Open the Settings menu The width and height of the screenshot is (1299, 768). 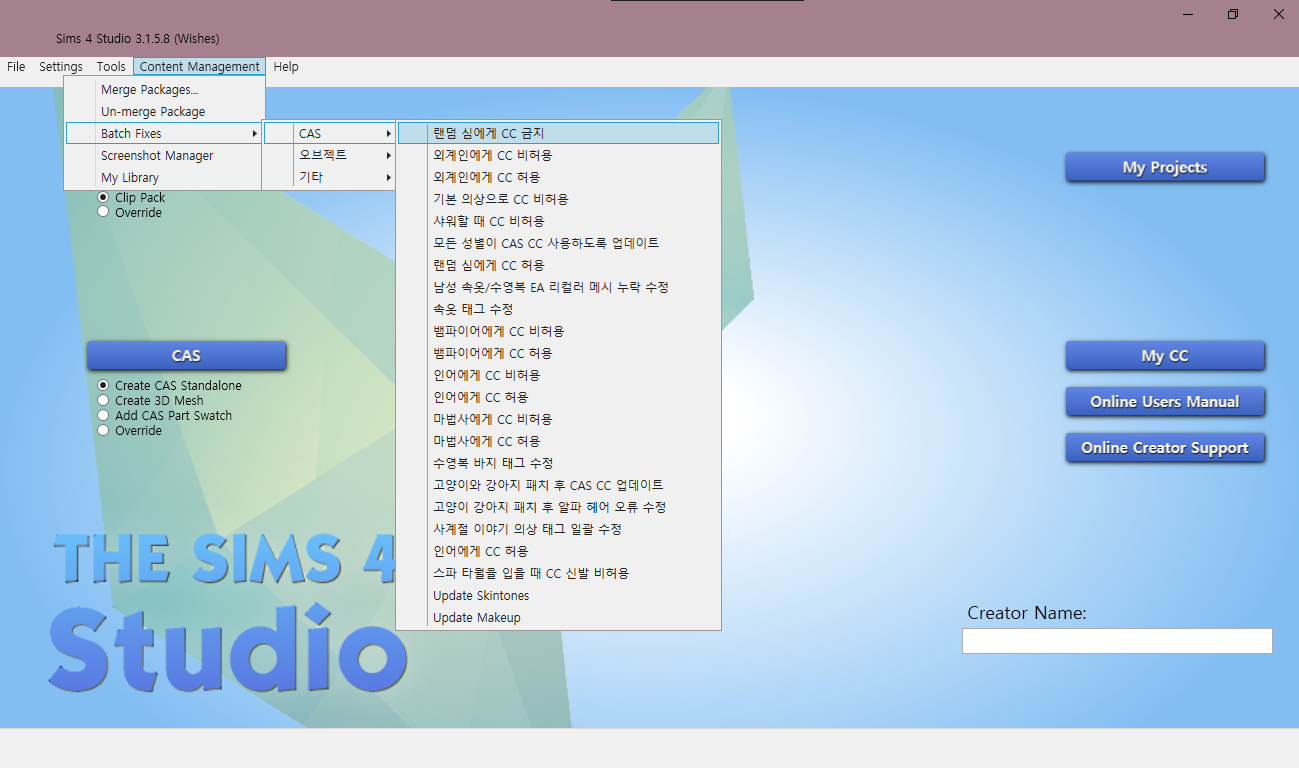point(61,67)
